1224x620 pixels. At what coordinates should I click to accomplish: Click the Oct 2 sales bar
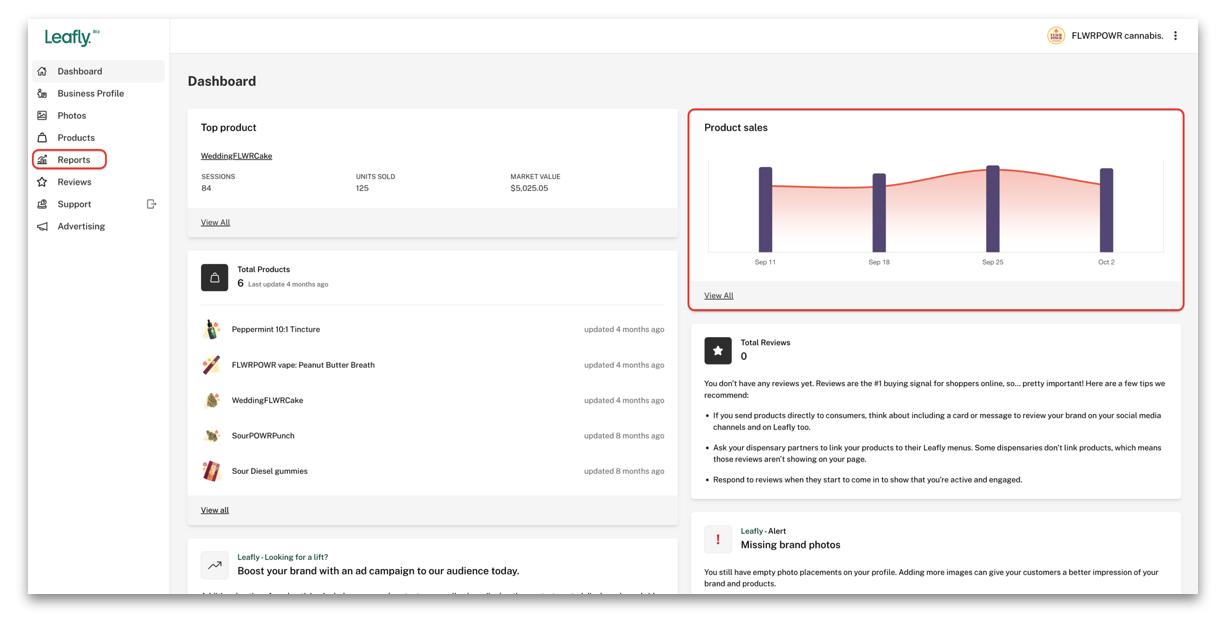point(1106,210)
